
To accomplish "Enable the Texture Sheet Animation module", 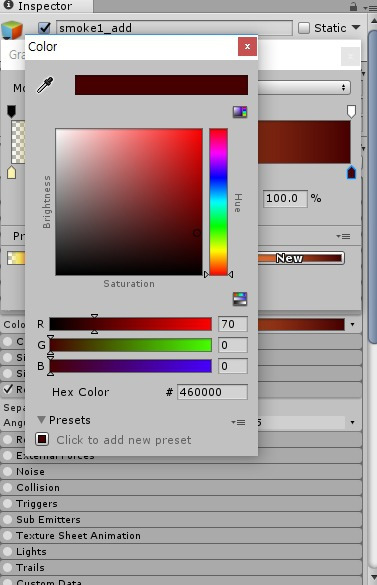I will (7, 535).
